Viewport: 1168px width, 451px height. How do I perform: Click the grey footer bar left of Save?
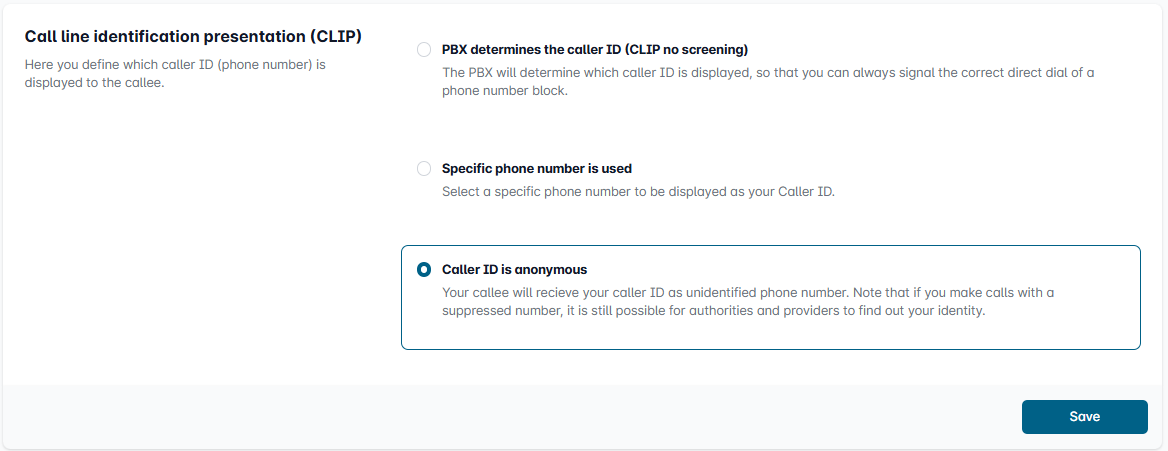click(x=500, y=416)
